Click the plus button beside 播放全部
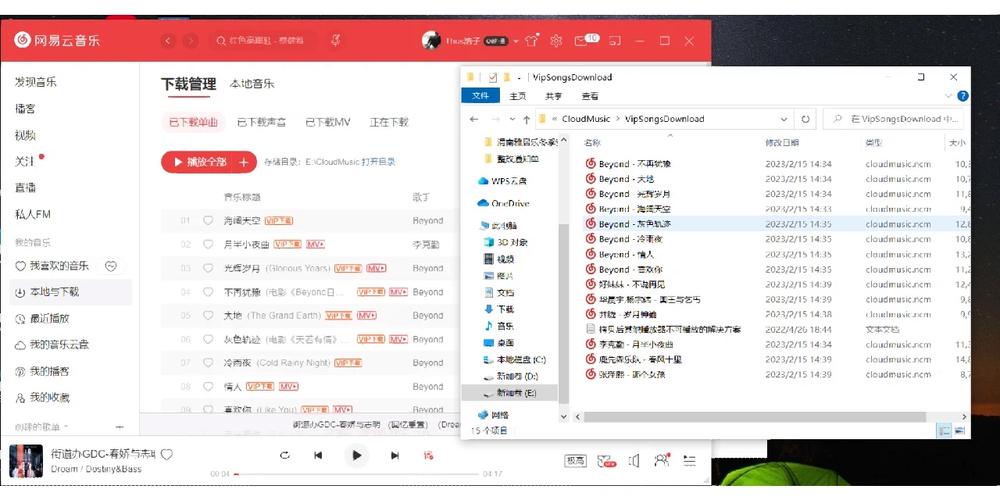The width and height of the screenshot is (1000, 500). (x=244, y=162)
